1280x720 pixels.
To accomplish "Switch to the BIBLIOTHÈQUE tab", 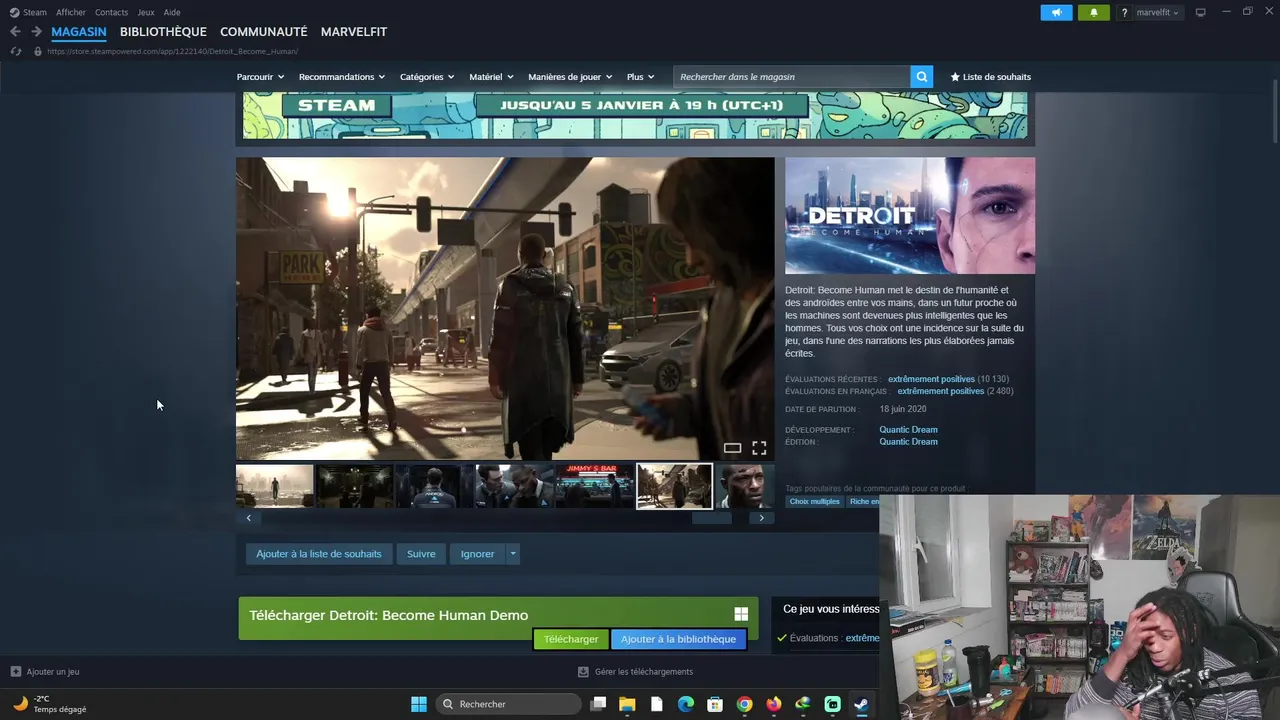I will pos(163,32).
